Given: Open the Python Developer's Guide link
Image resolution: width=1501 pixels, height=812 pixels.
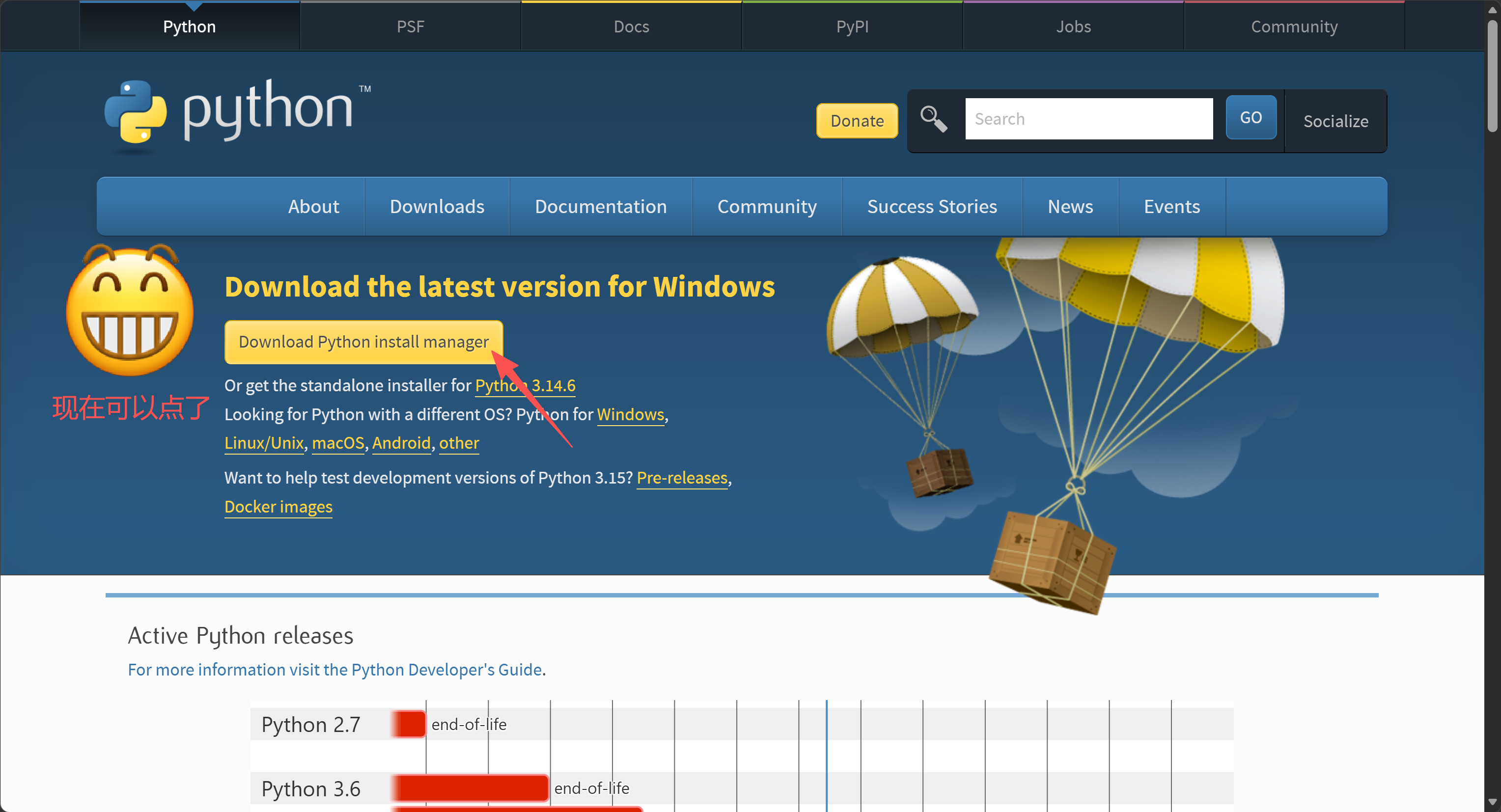Looking at the screenshot, I should 335,670.
